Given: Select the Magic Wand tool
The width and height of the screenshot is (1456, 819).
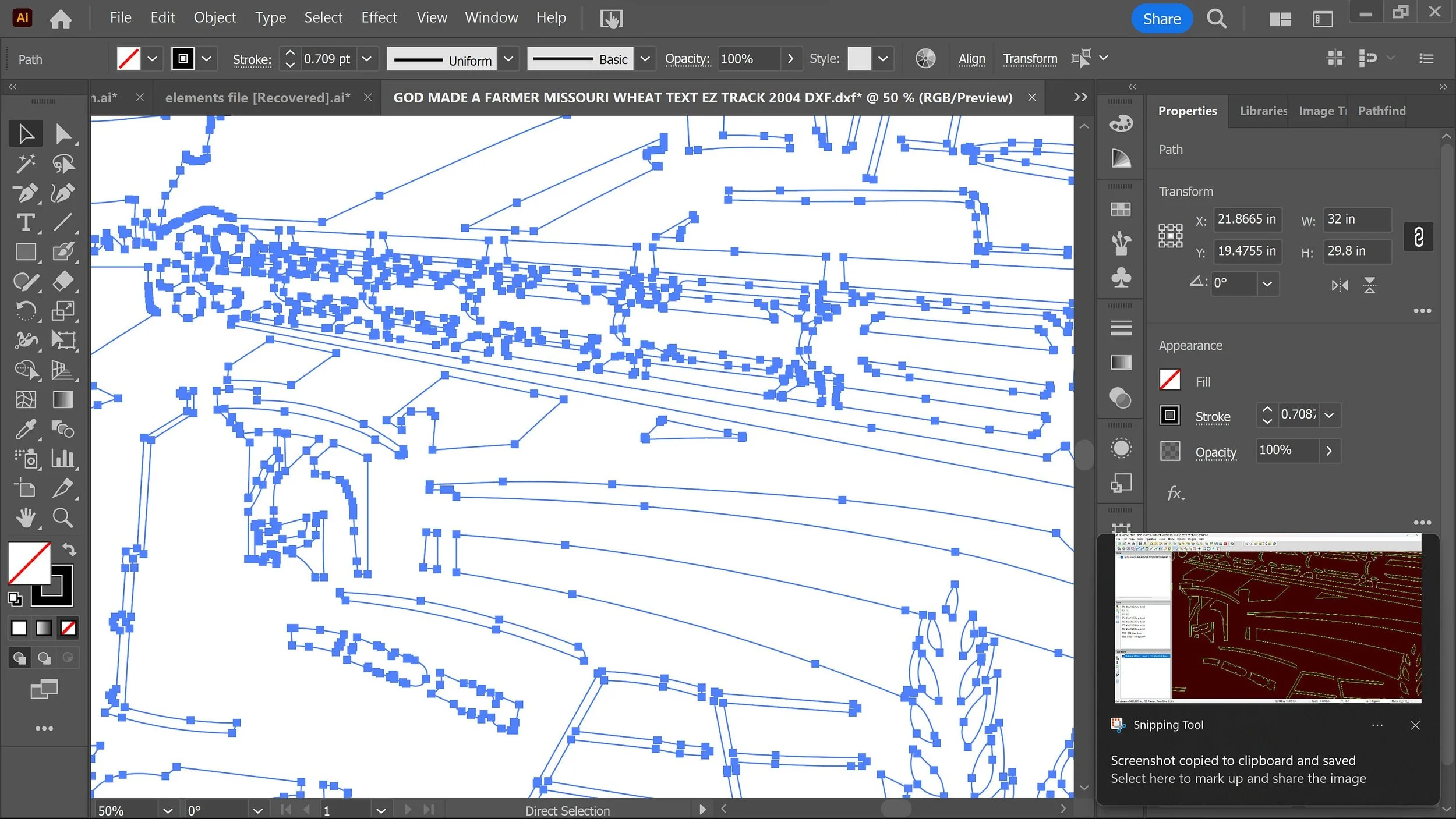Looking at the screenshot, I should [25, 164].
